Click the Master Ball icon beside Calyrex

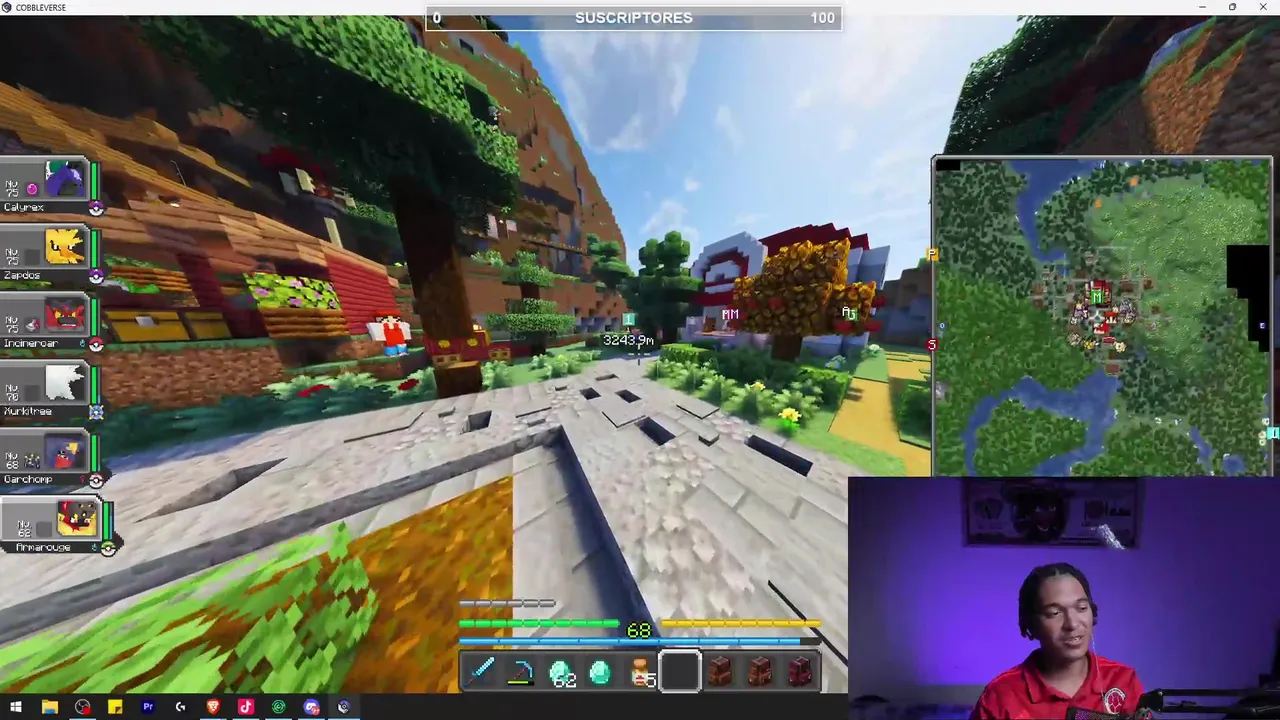click(96, 208)
